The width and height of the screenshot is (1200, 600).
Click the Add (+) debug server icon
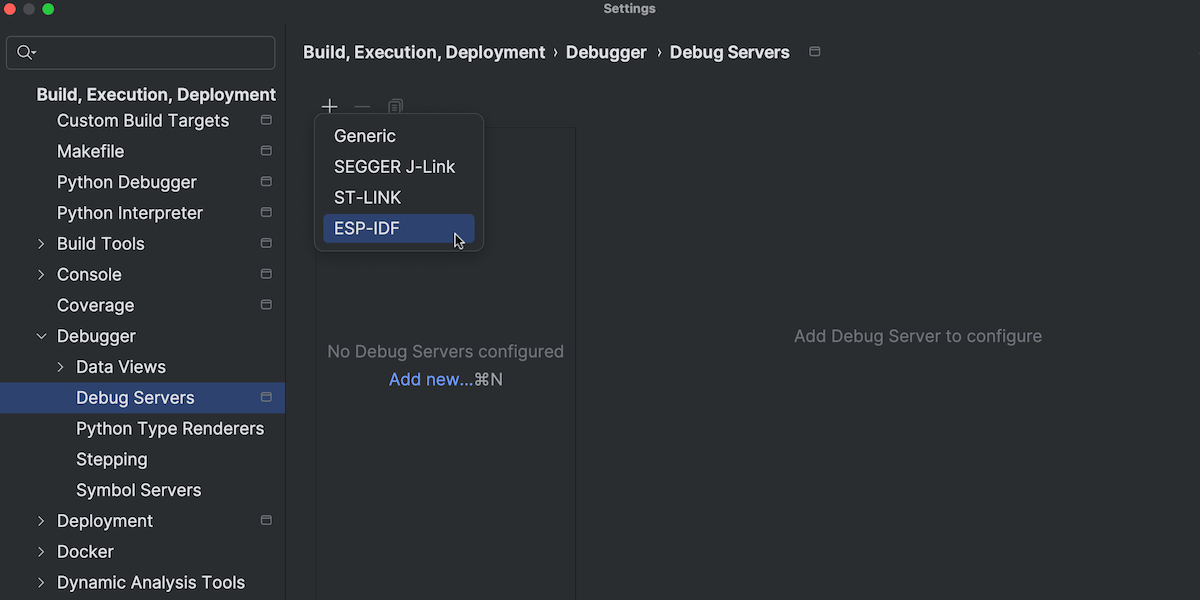[329, 106]
